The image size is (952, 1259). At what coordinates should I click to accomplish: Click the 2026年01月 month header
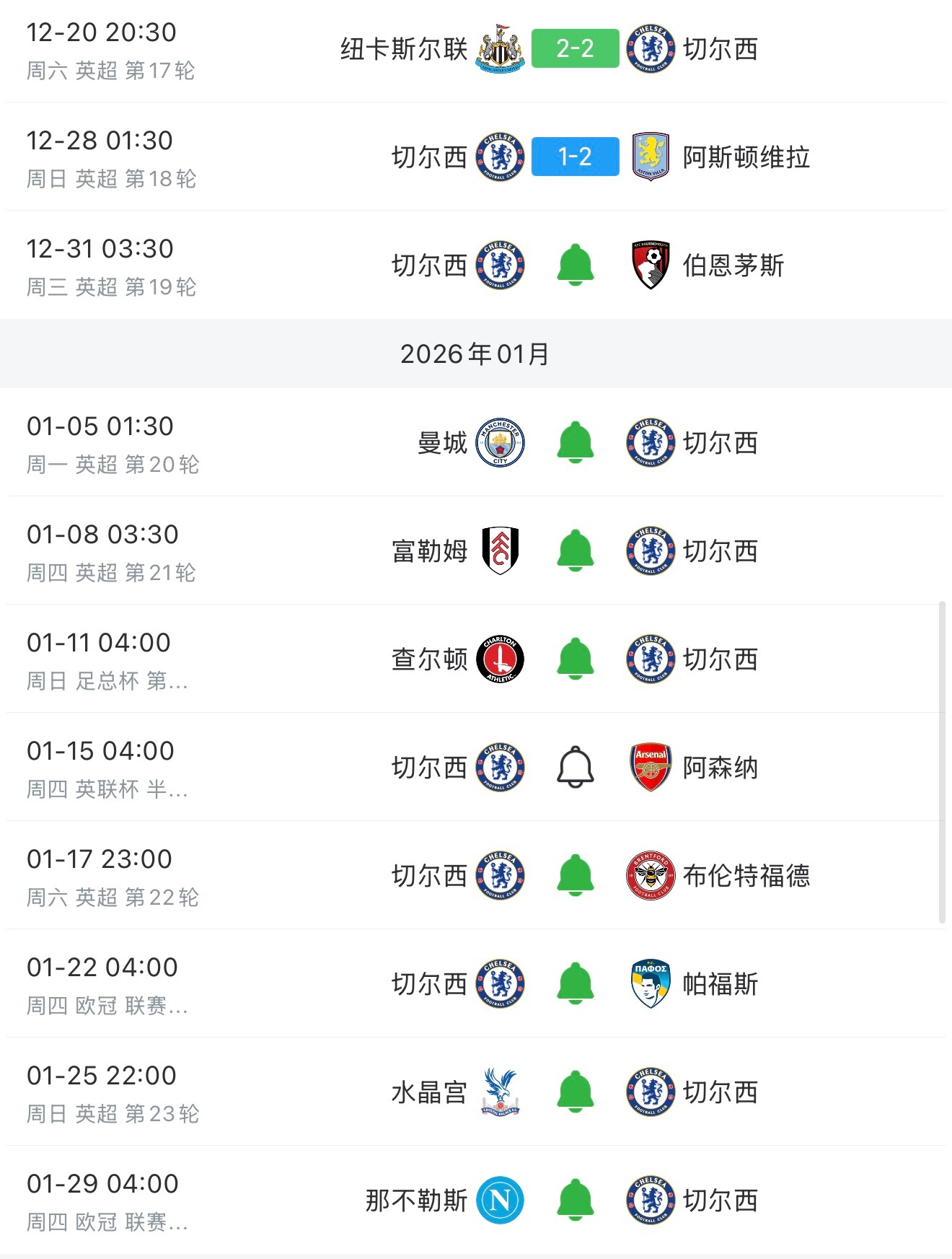coord(475,354)
